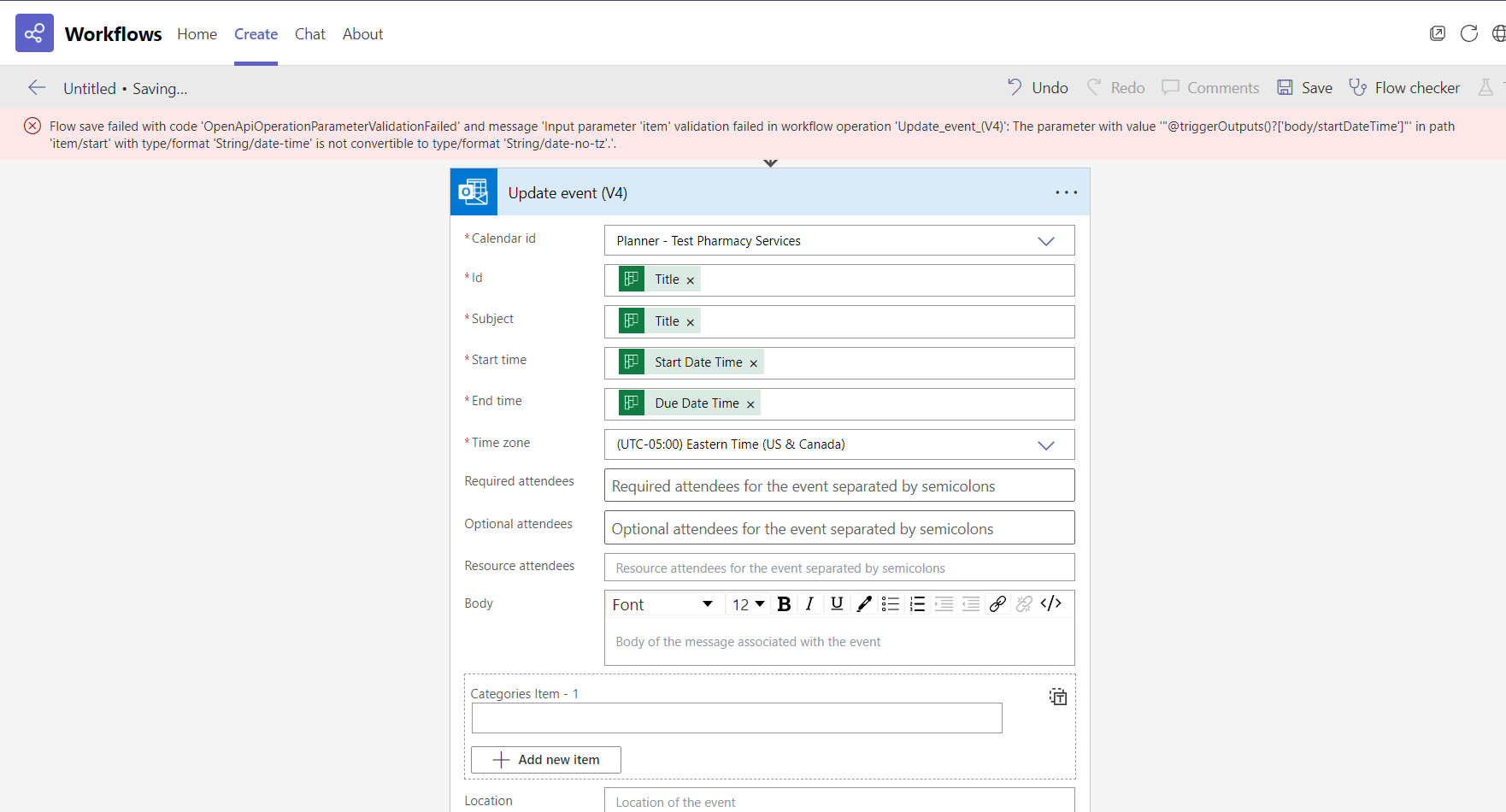Click the Outlook icon on Update event card

474,191
